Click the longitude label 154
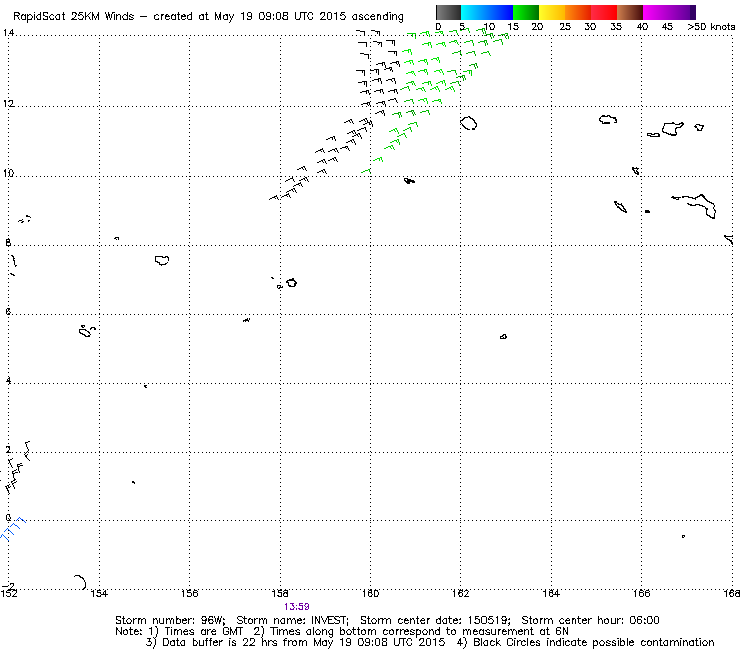Image resolution: width=740 pixels, height=650 pixels. tap(99, 593)
